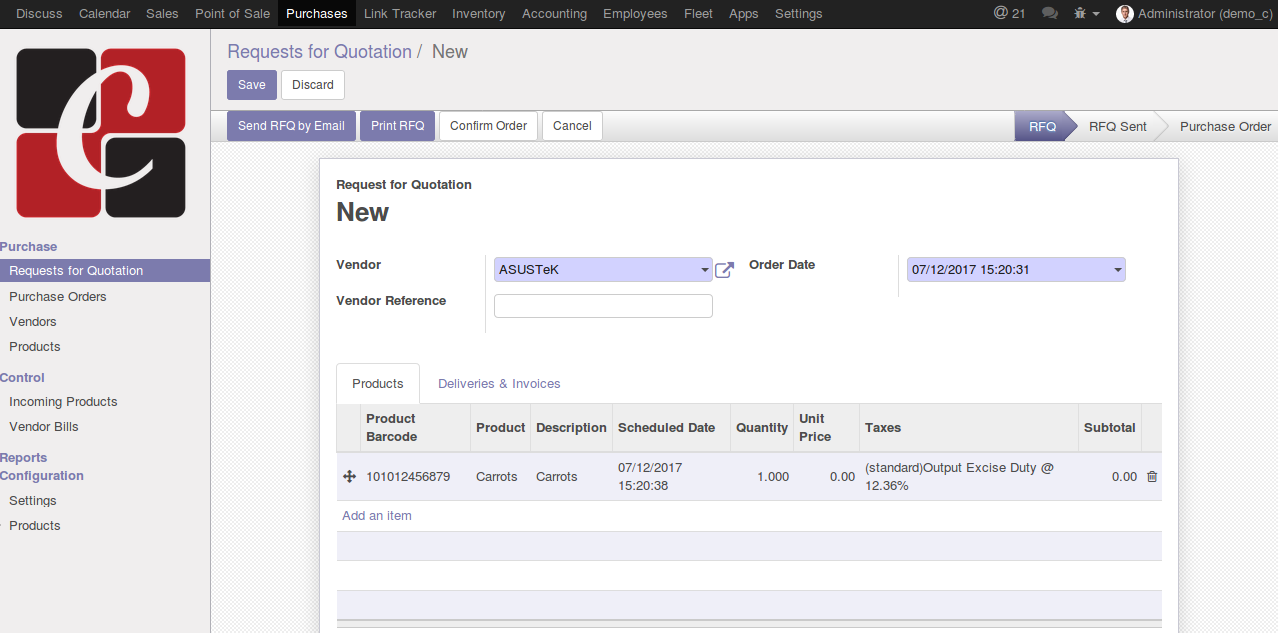Viewport: 1278px width, 633px height.
Task: Click Add an item link
Action: click(x=377, y=516)
